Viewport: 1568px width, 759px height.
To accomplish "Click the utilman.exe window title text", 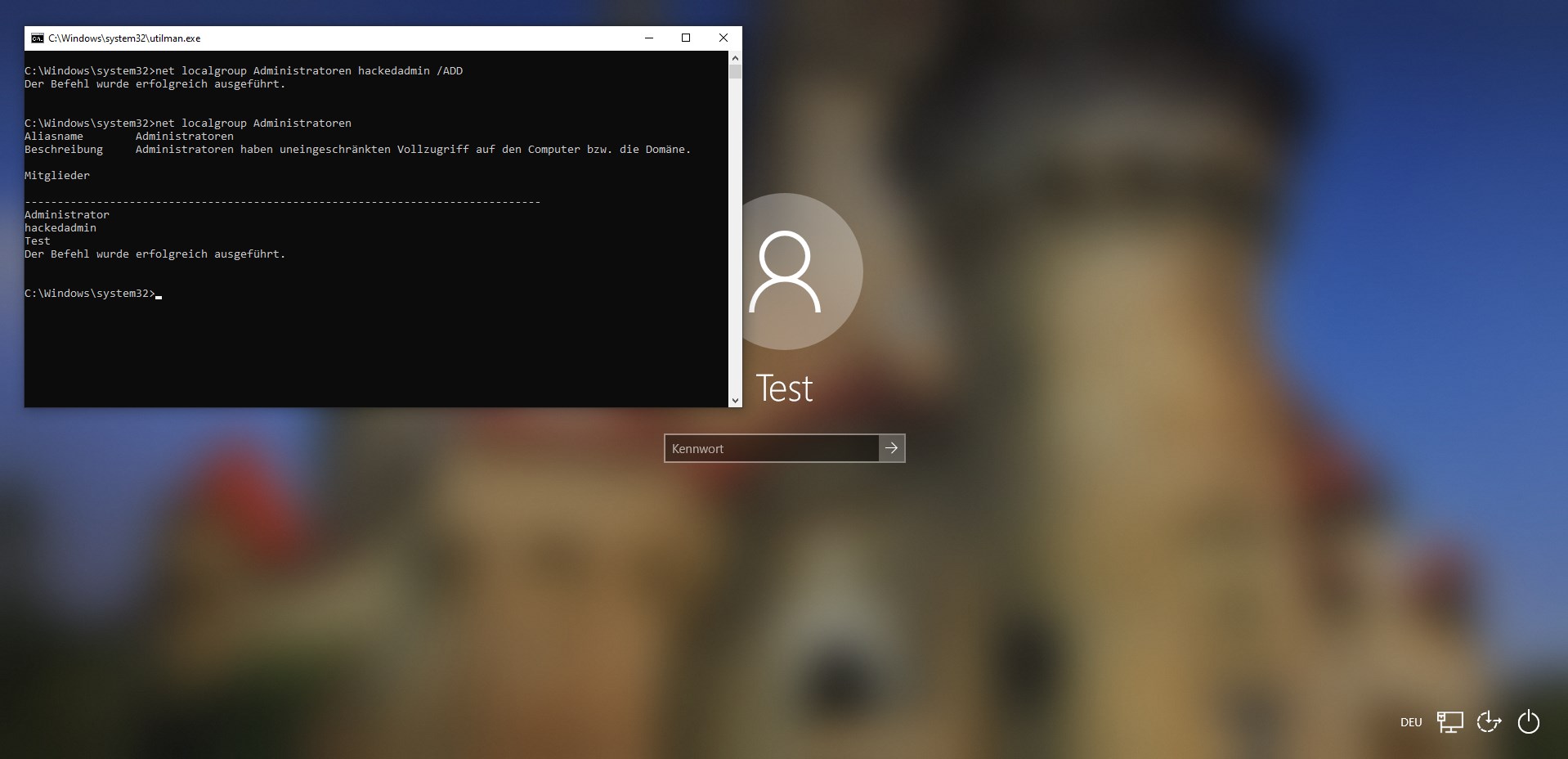I will (x=124, y=38).
